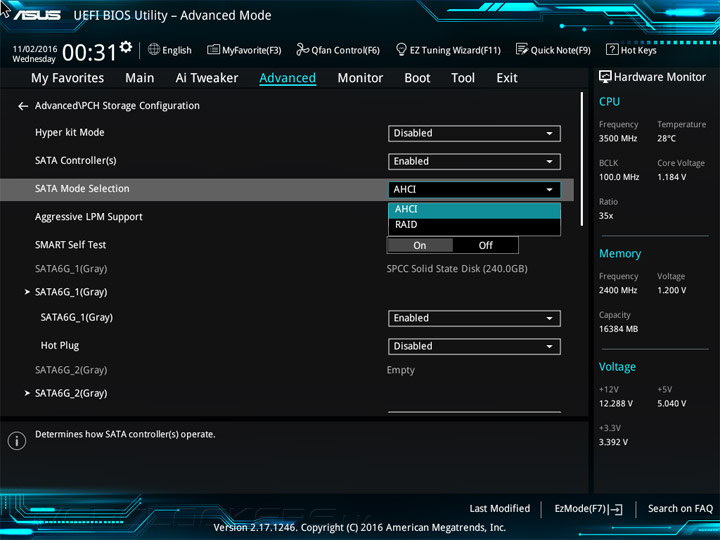Set SMART Self Test to On
The width and height of the screenshot is (720, 540).
[420, 245]
